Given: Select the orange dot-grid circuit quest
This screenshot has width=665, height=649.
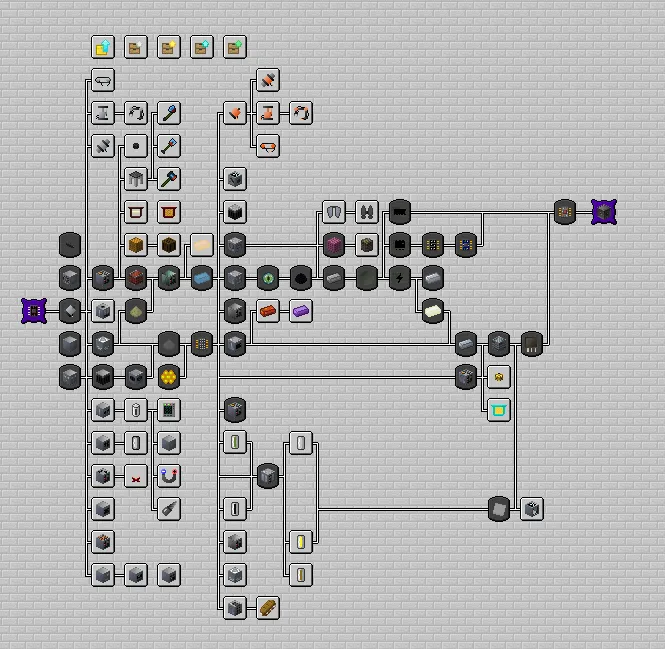Looking at the screenshot, I should click(202, 344).
